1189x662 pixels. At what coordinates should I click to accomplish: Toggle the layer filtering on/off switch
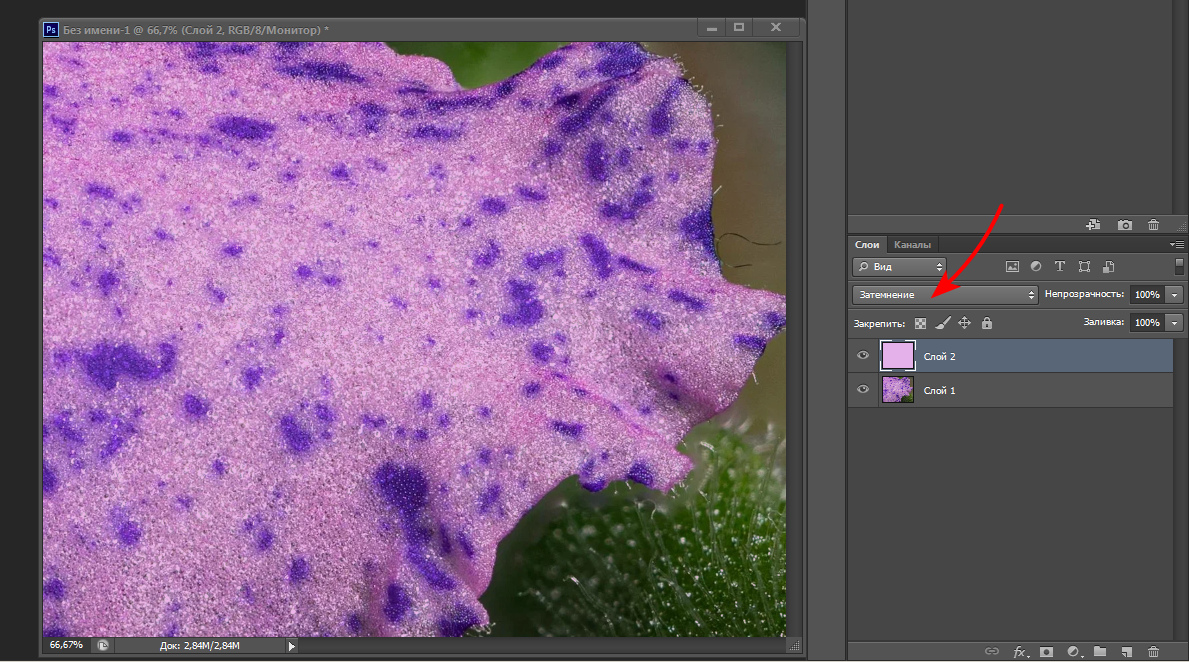click(1178, 265)
